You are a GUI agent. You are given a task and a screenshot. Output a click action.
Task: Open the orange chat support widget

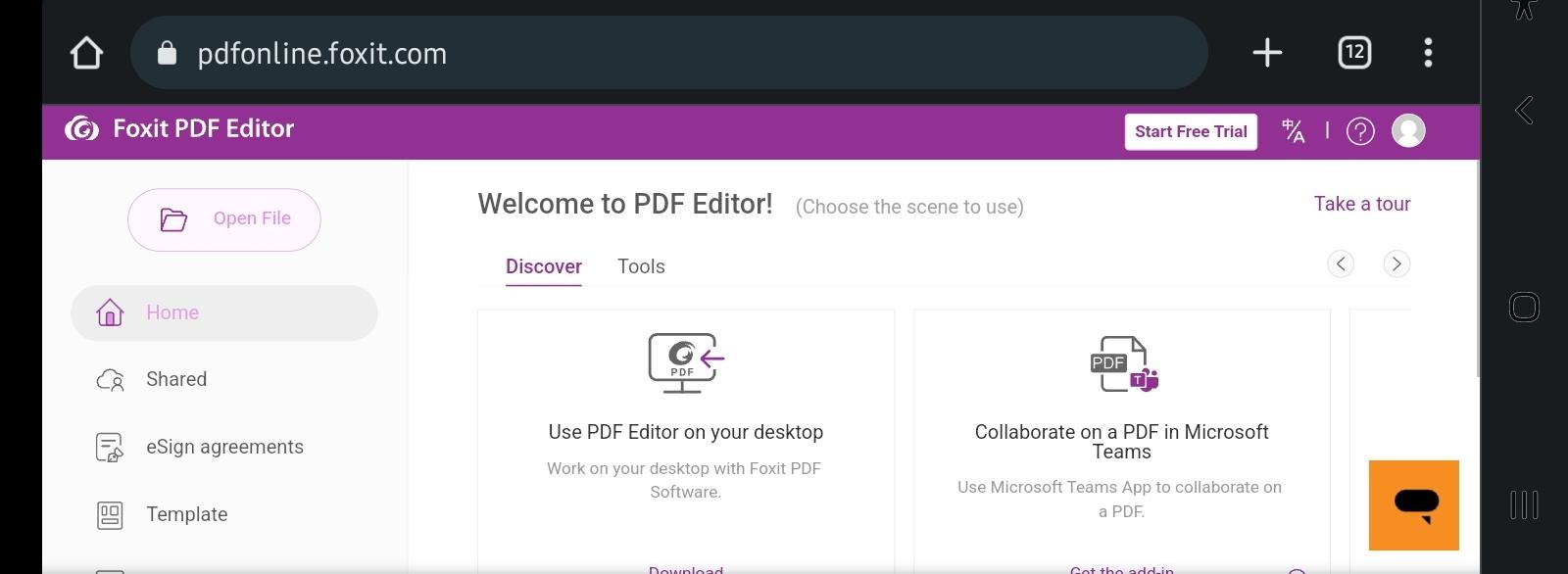coord(1414,505)
